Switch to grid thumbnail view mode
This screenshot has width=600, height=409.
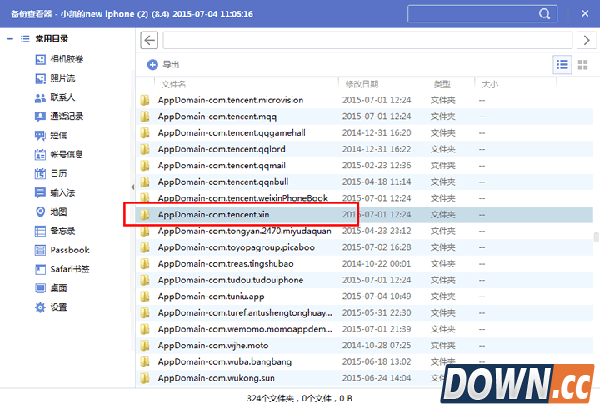click(584, 64)
